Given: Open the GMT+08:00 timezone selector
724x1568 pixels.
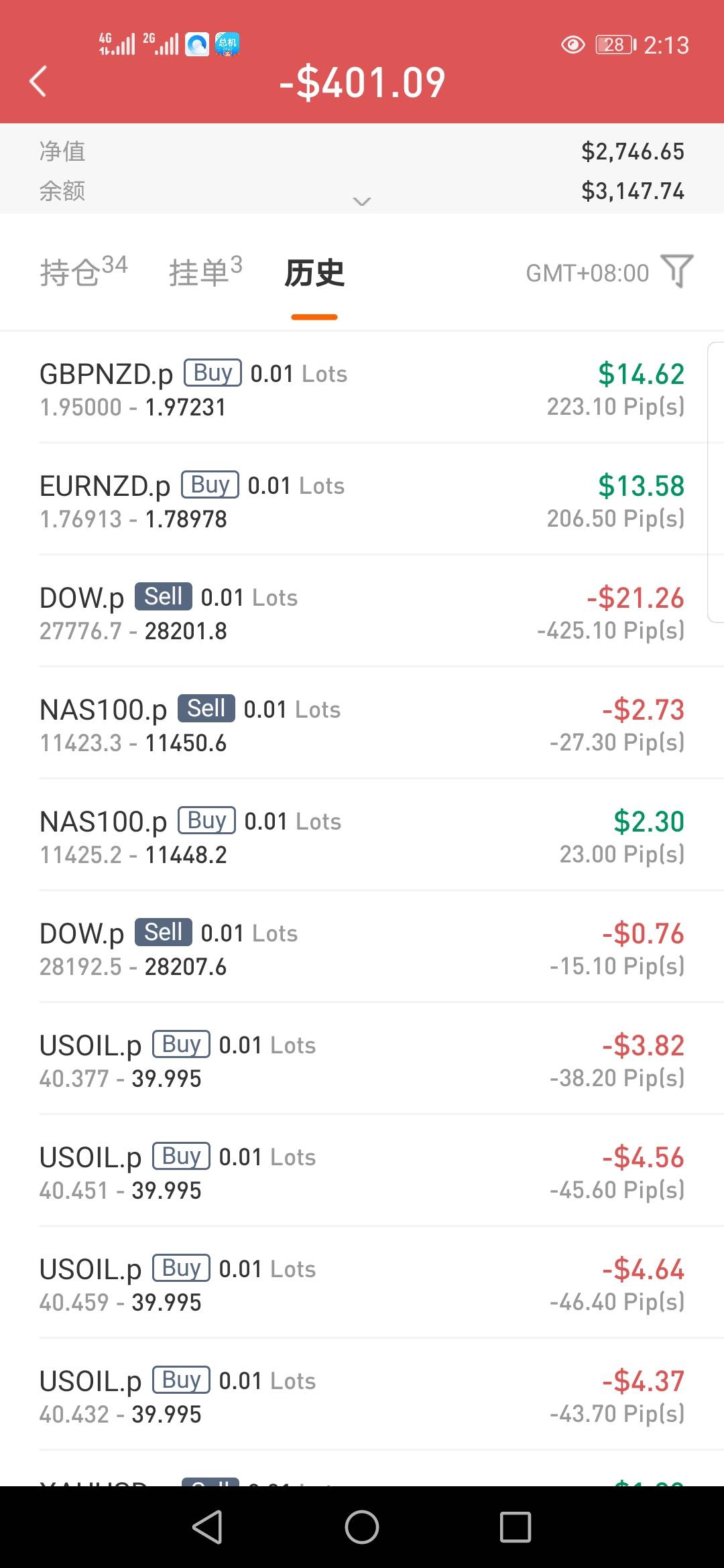Looking at the screenshot, I should (x=587, y=273).
